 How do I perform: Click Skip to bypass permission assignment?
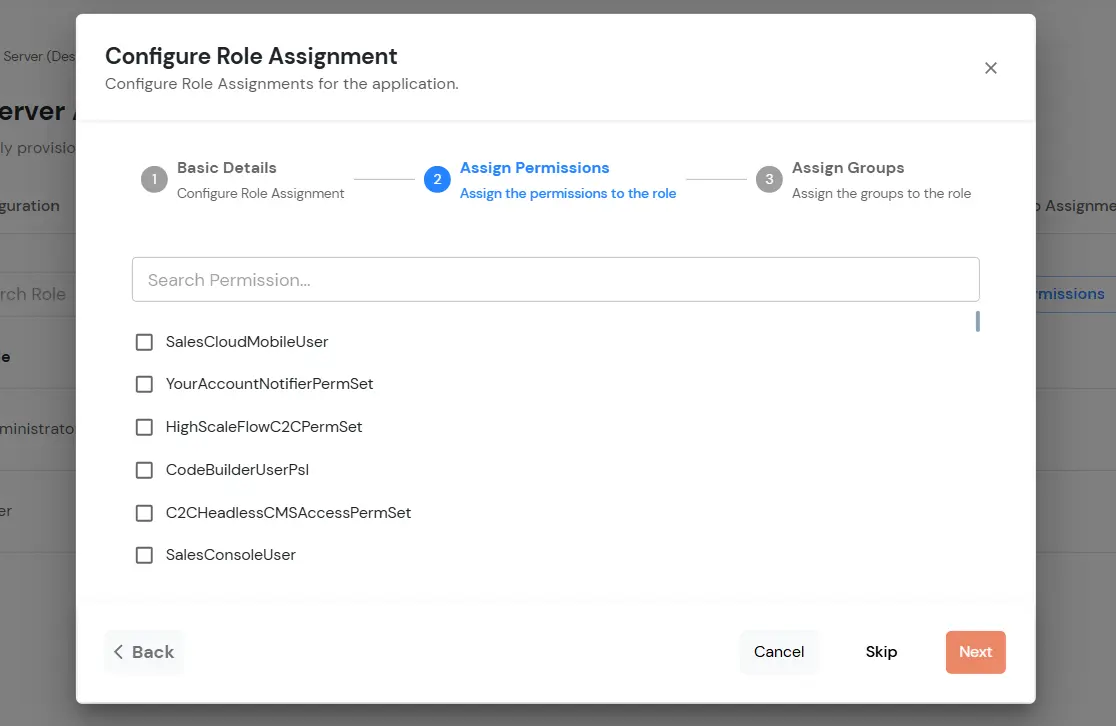[x=881, y=651]
